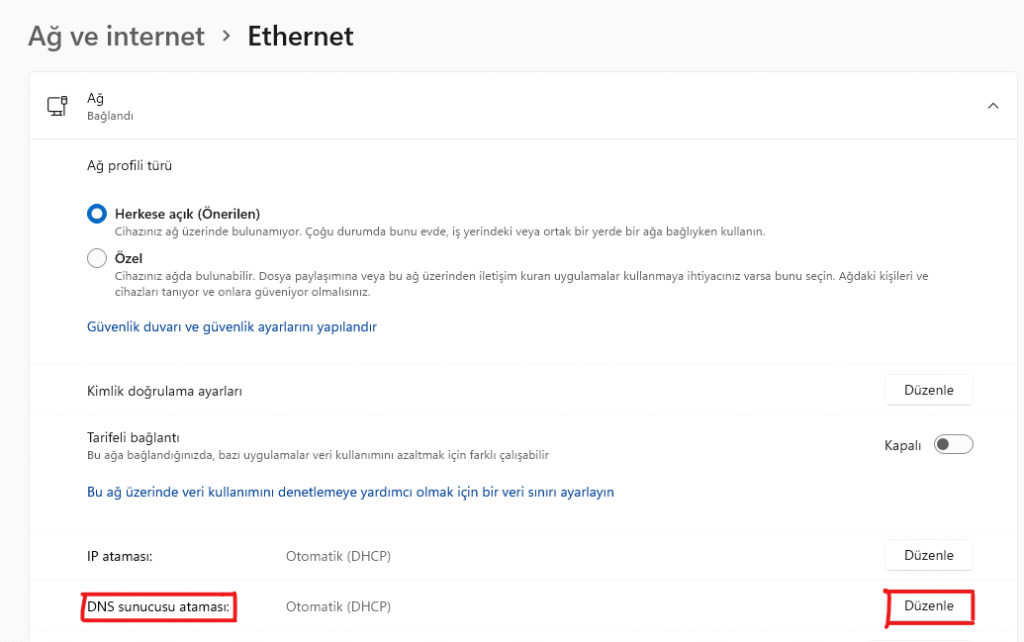Click the DNS sunucusu ataması label
Viewport: 1024px width, 642px height.
(x=158, y=607)
